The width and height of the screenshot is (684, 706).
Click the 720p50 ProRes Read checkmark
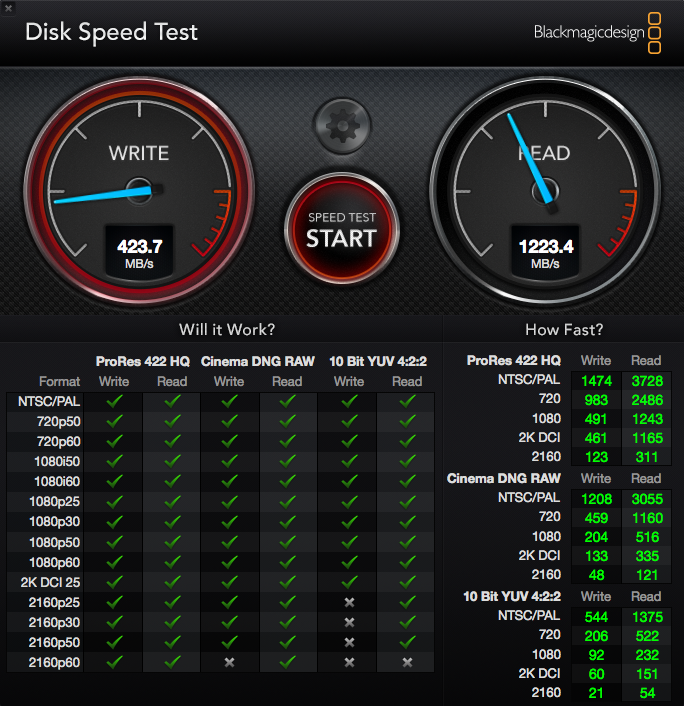tap(172, 421)
